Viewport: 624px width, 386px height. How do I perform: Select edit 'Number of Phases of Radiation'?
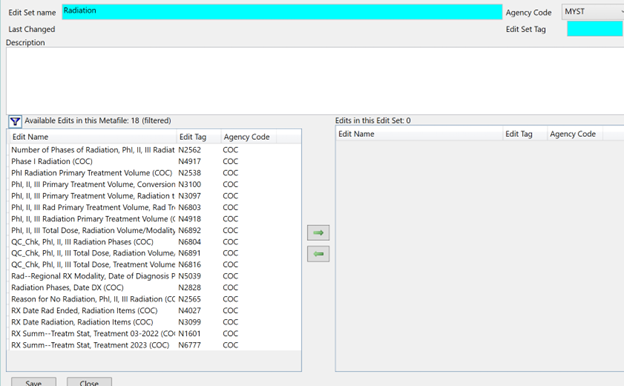(154, 150)
